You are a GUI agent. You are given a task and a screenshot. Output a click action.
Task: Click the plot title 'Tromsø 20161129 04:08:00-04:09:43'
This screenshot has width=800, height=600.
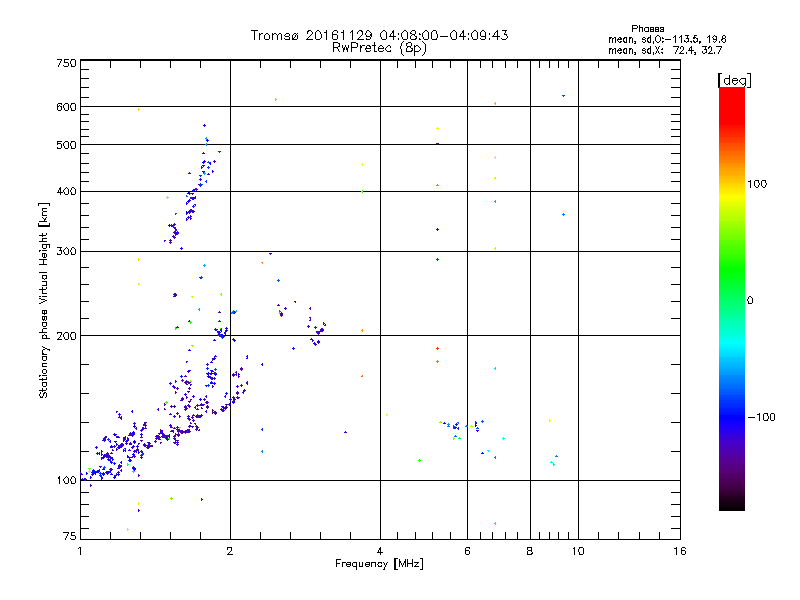(x=379, y=35)
